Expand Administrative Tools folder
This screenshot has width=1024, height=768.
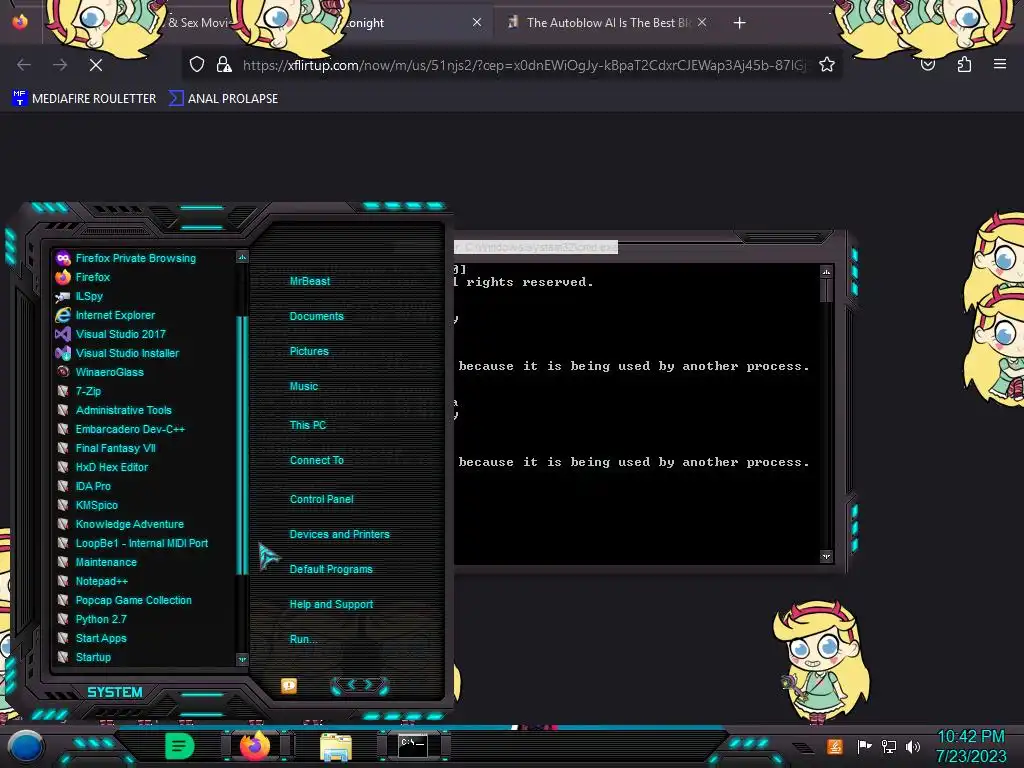click(x=114, y=410)
